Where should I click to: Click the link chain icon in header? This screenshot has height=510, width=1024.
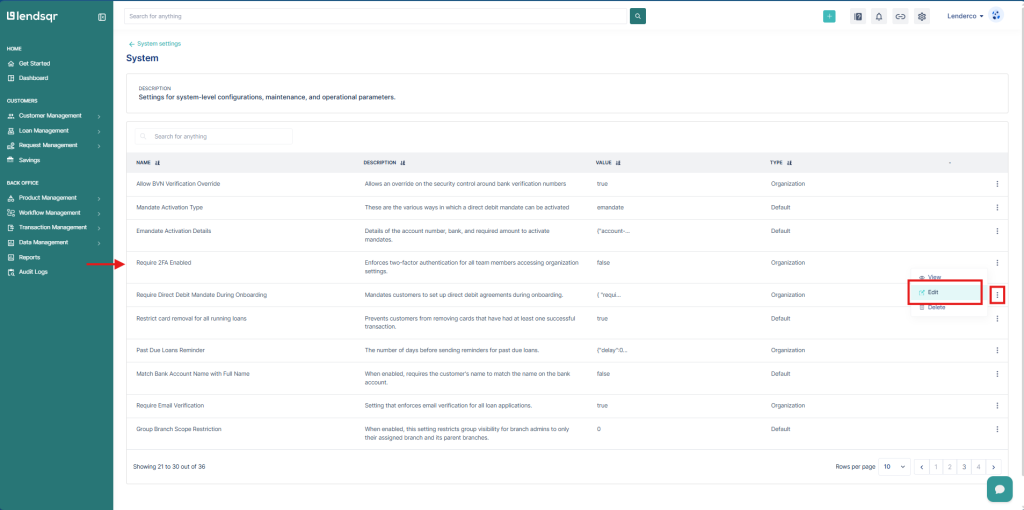[900, 16]
